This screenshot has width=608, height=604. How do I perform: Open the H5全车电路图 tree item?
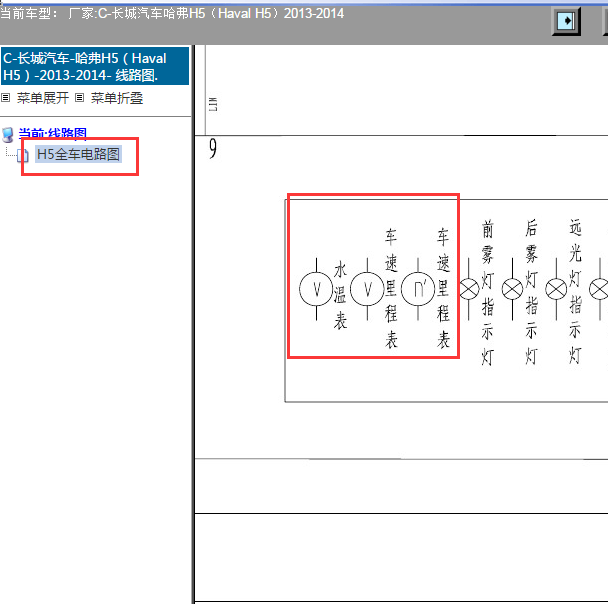coord(78,154)
